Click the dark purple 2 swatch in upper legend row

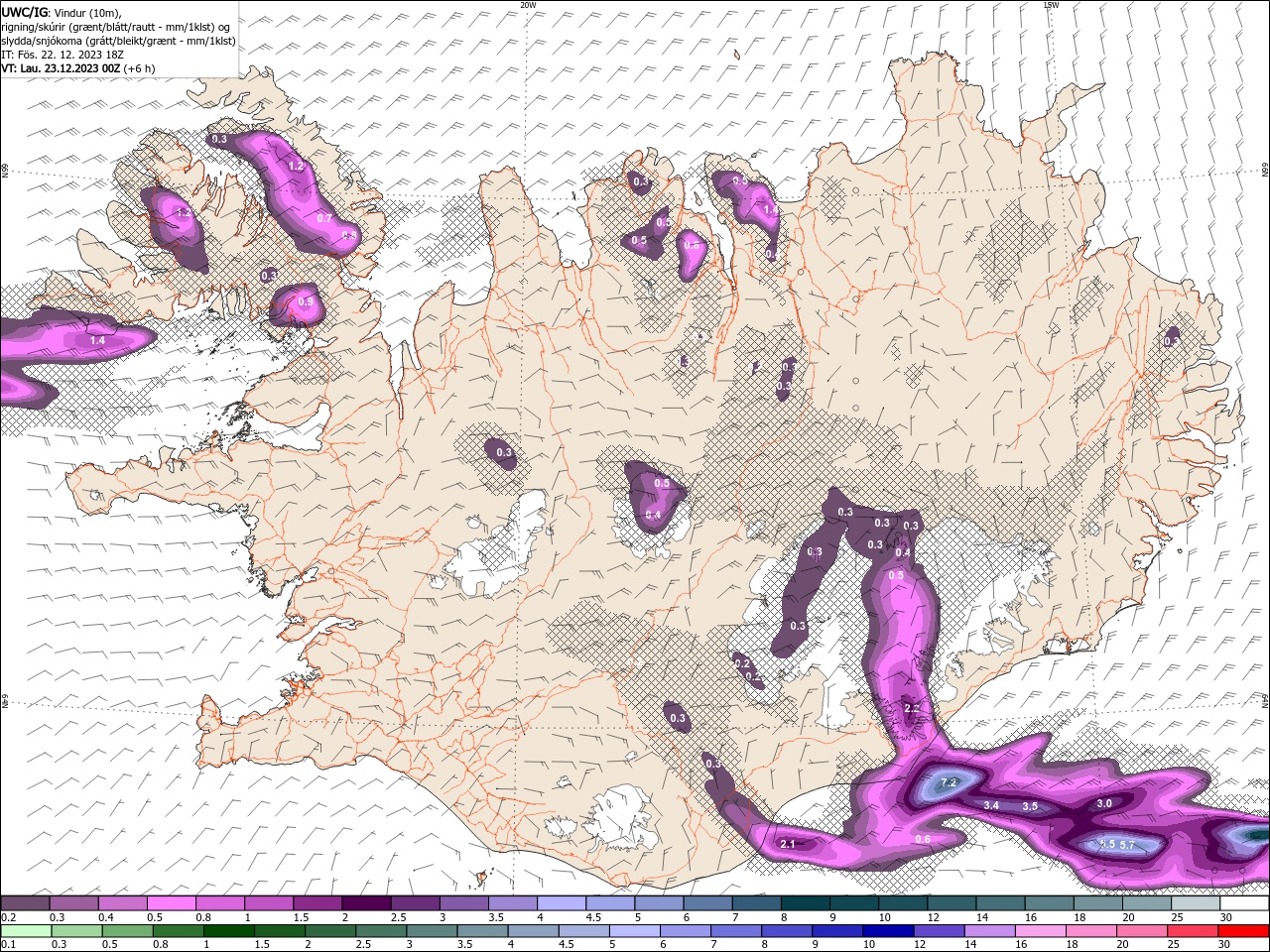tap(365, 903)
